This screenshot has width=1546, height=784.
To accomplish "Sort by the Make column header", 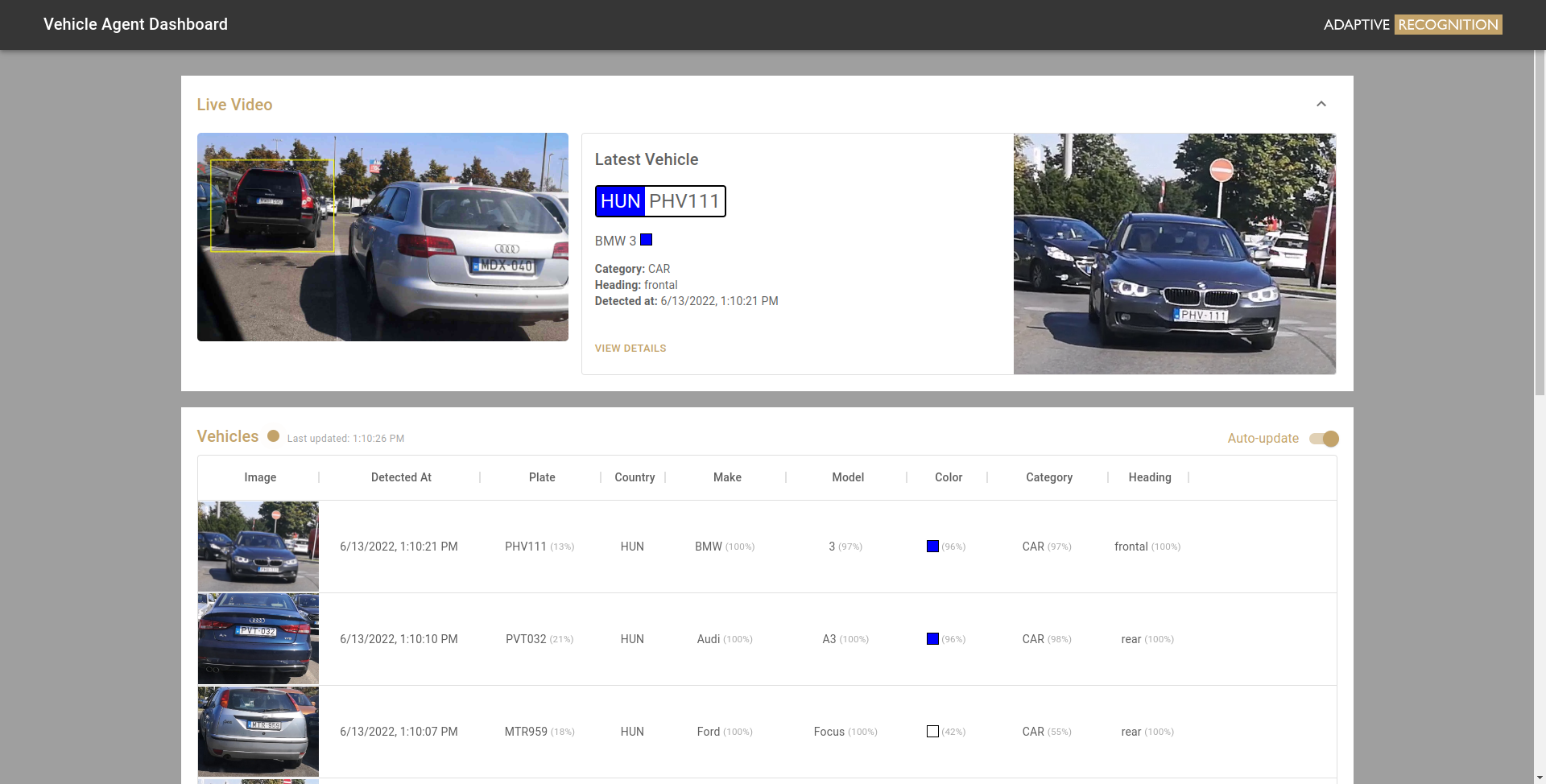I will coord(727,477).
